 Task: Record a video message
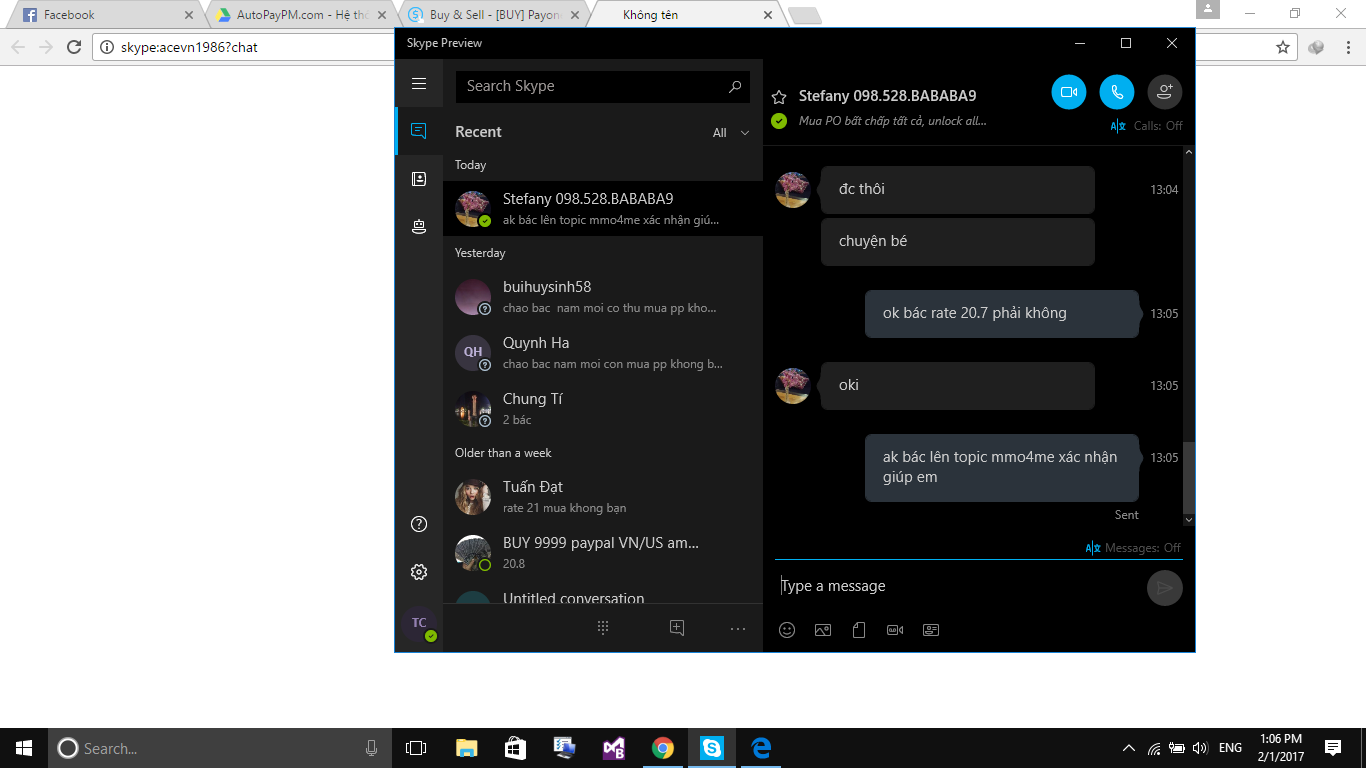pos(895,630)
